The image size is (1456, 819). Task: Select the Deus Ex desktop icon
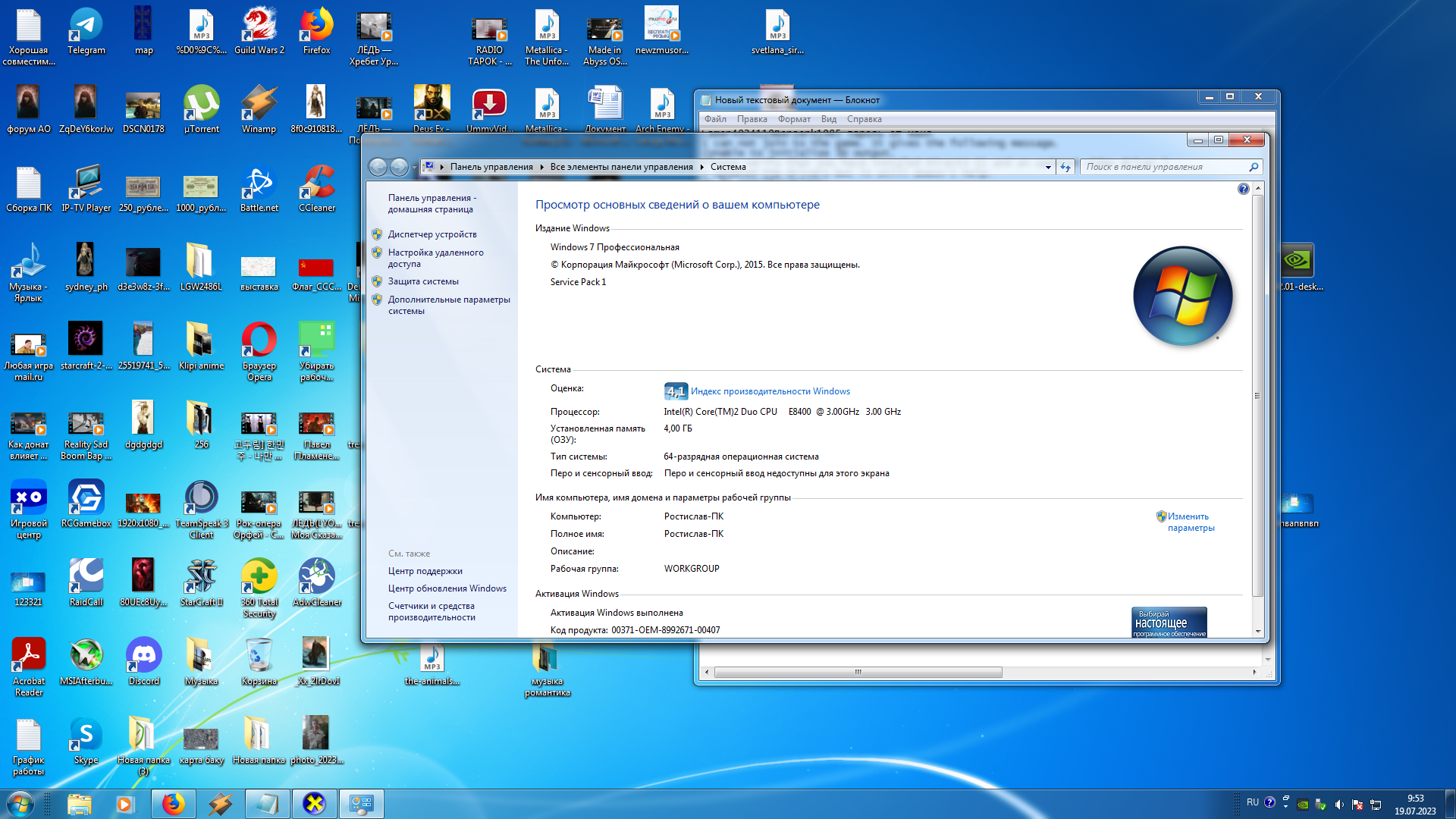tap(431, 108)
